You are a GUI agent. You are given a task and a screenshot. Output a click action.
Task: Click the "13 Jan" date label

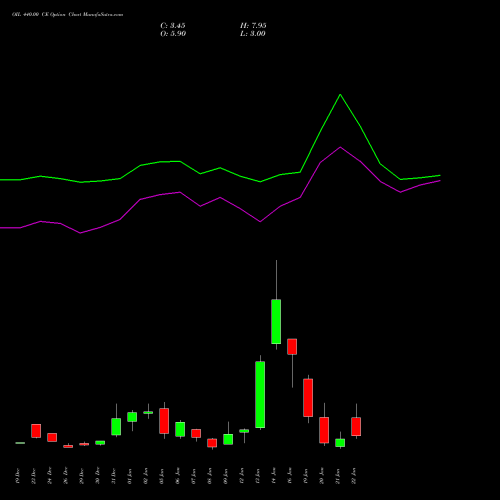[258, 476]
